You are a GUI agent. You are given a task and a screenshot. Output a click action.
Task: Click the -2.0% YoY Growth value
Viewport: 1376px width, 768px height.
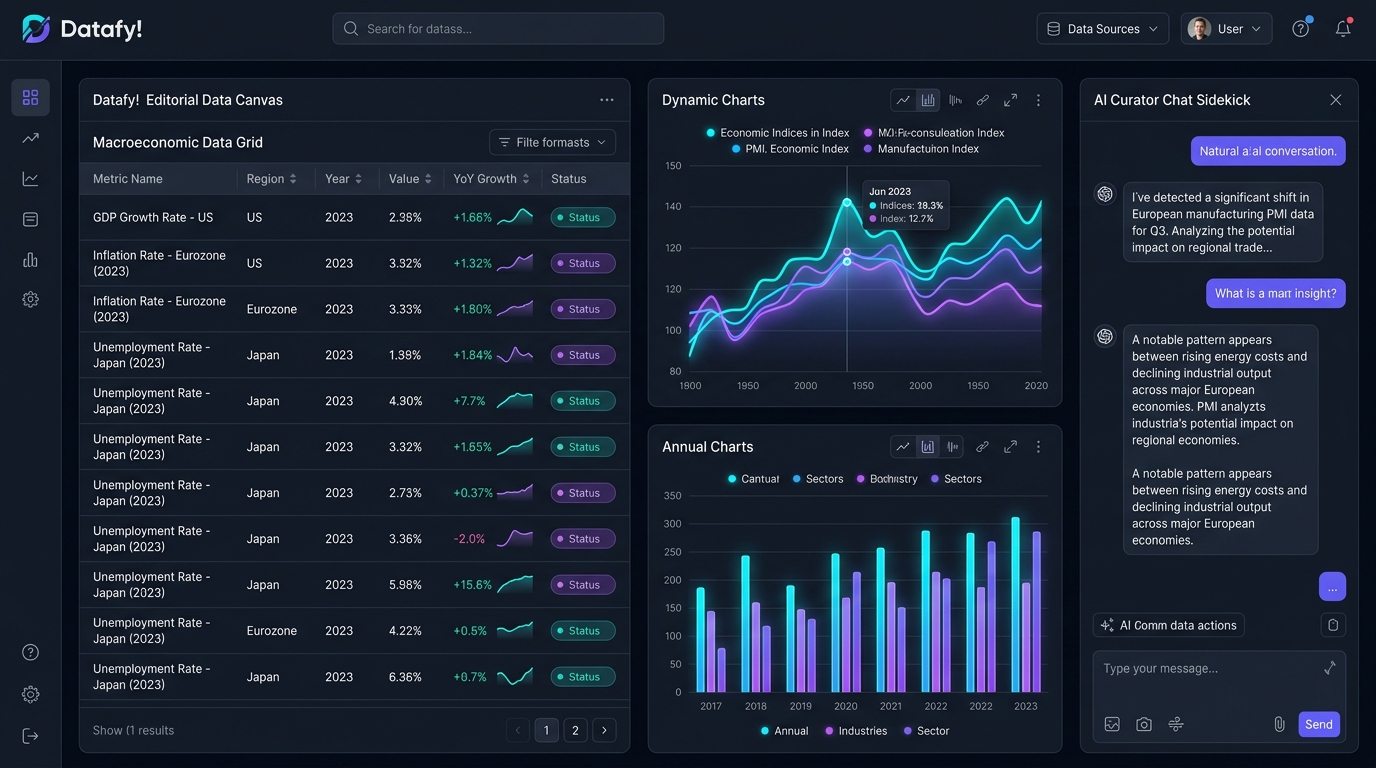tap(469, 539)
